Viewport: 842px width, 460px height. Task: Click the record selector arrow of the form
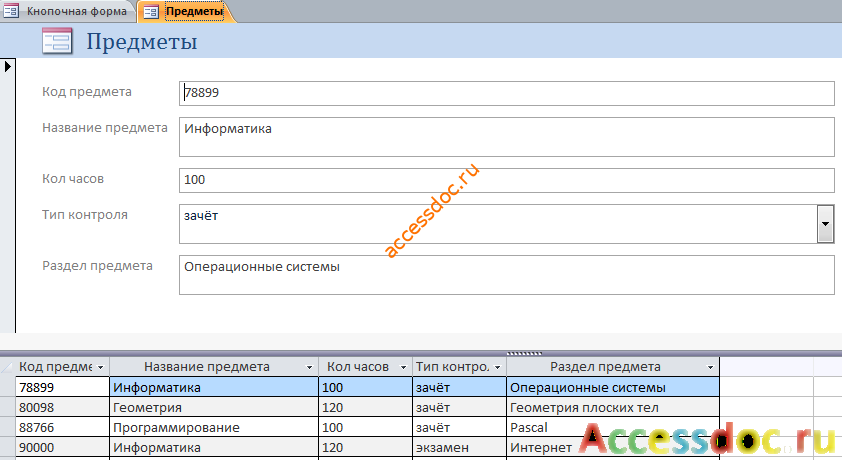point(8,67)
